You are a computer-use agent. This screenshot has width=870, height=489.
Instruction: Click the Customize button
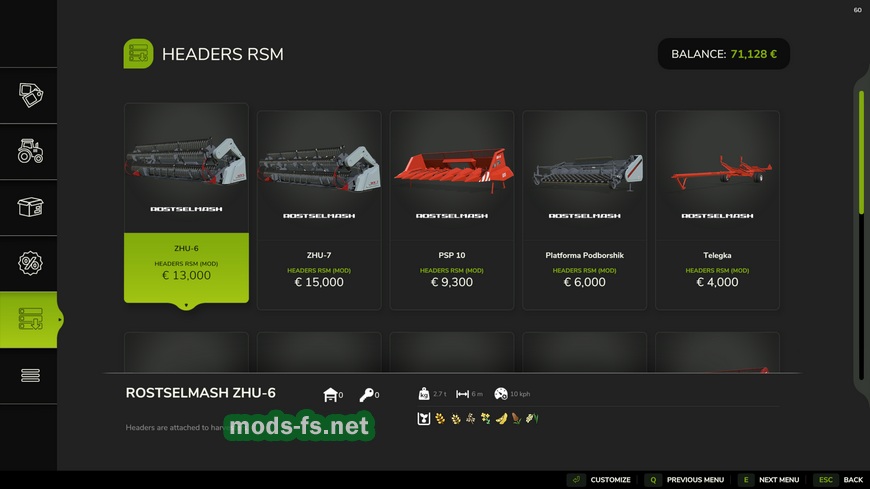click(599, 480)
